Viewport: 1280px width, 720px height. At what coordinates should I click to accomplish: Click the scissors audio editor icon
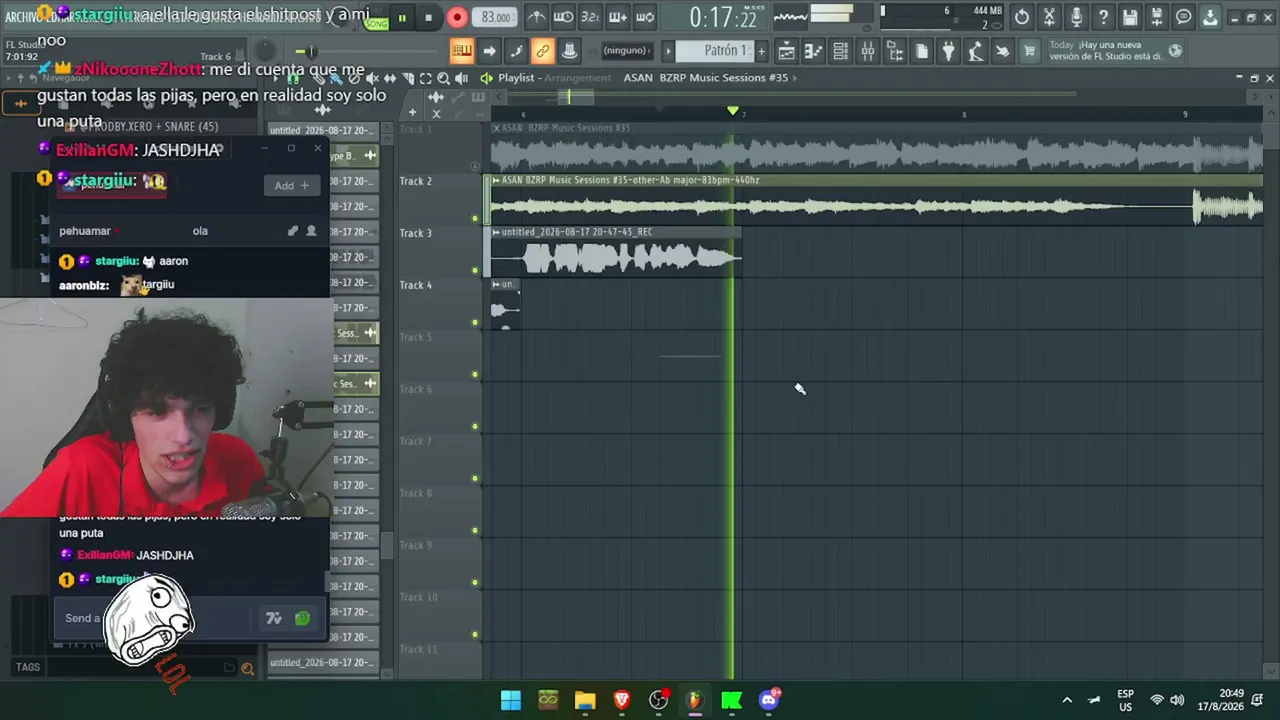point(1049,17)
